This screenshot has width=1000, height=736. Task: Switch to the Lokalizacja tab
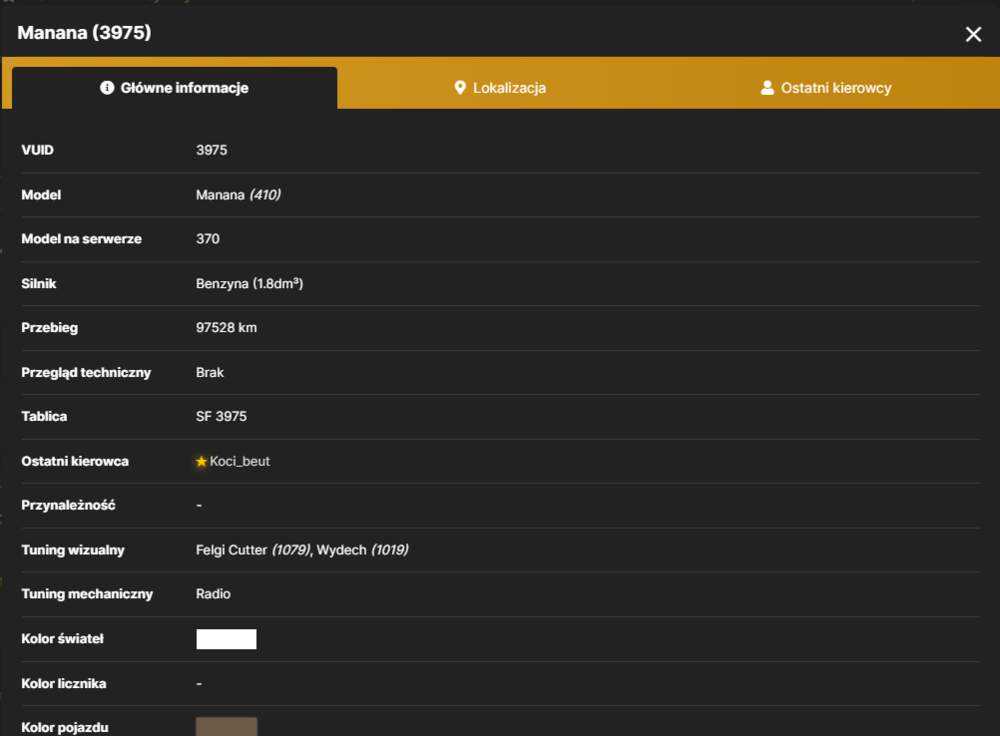(499, 88)
